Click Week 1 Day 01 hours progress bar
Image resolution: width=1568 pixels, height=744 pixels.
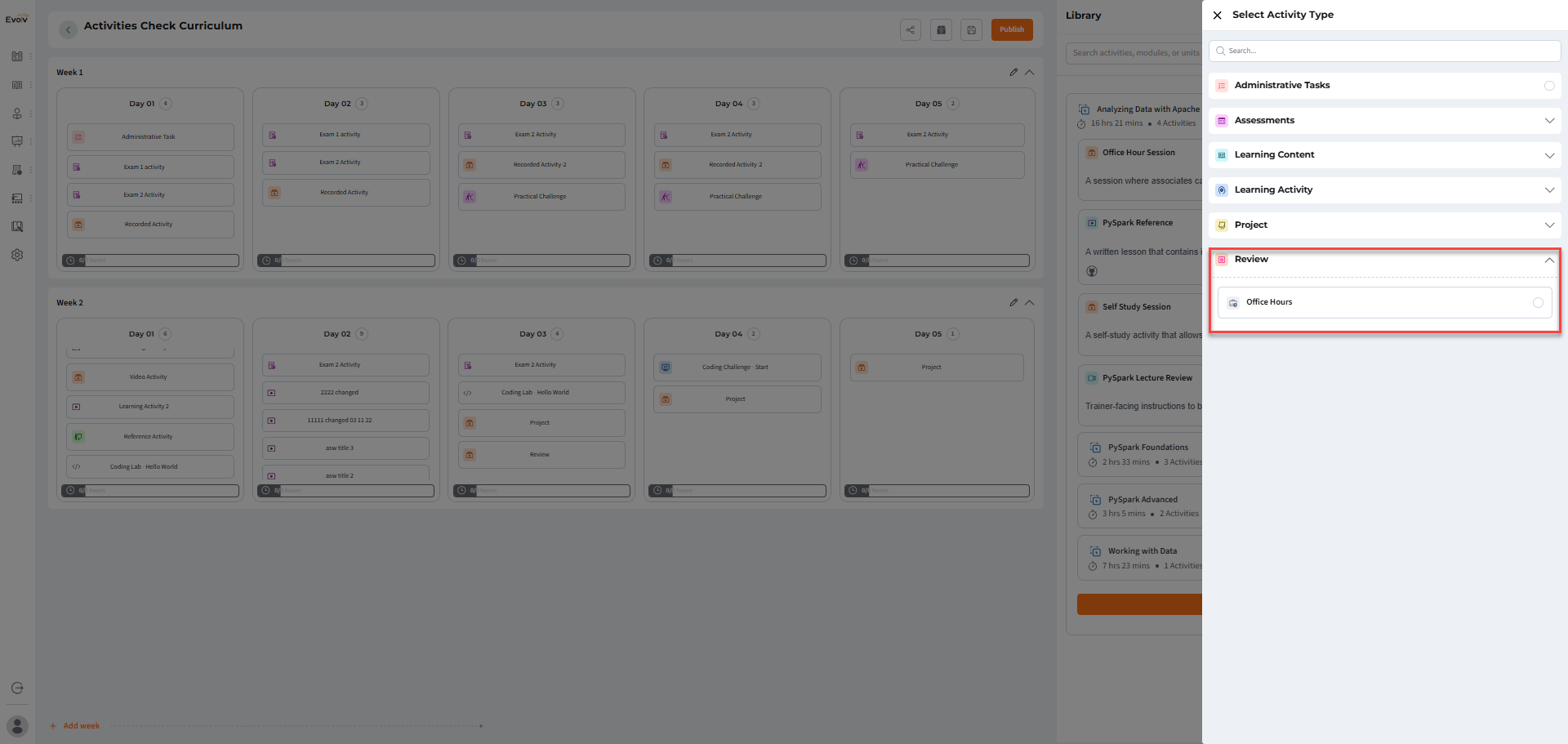(x=151, y=261)
